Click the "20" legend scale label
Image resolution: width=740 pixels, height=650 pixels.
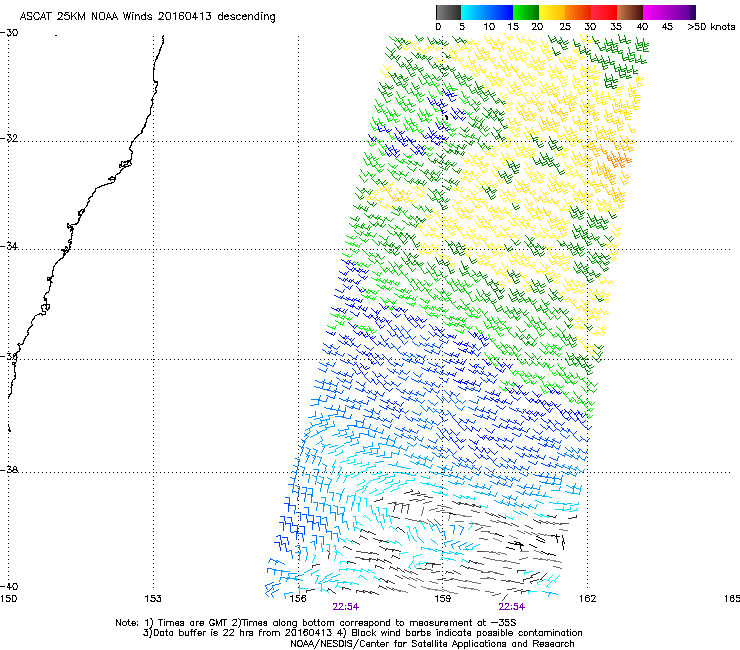(x=537, y=27)
